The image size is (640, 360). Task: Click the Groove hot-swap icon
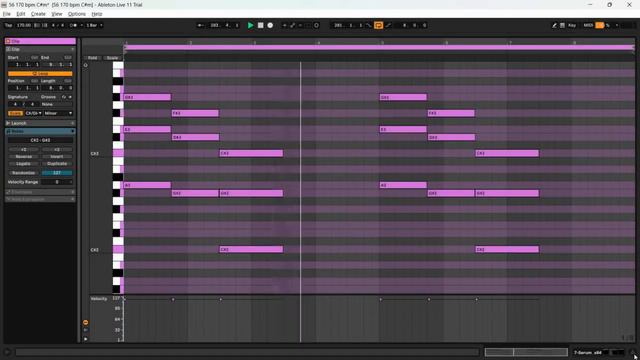pyautogui.click(x=64, y=97)
